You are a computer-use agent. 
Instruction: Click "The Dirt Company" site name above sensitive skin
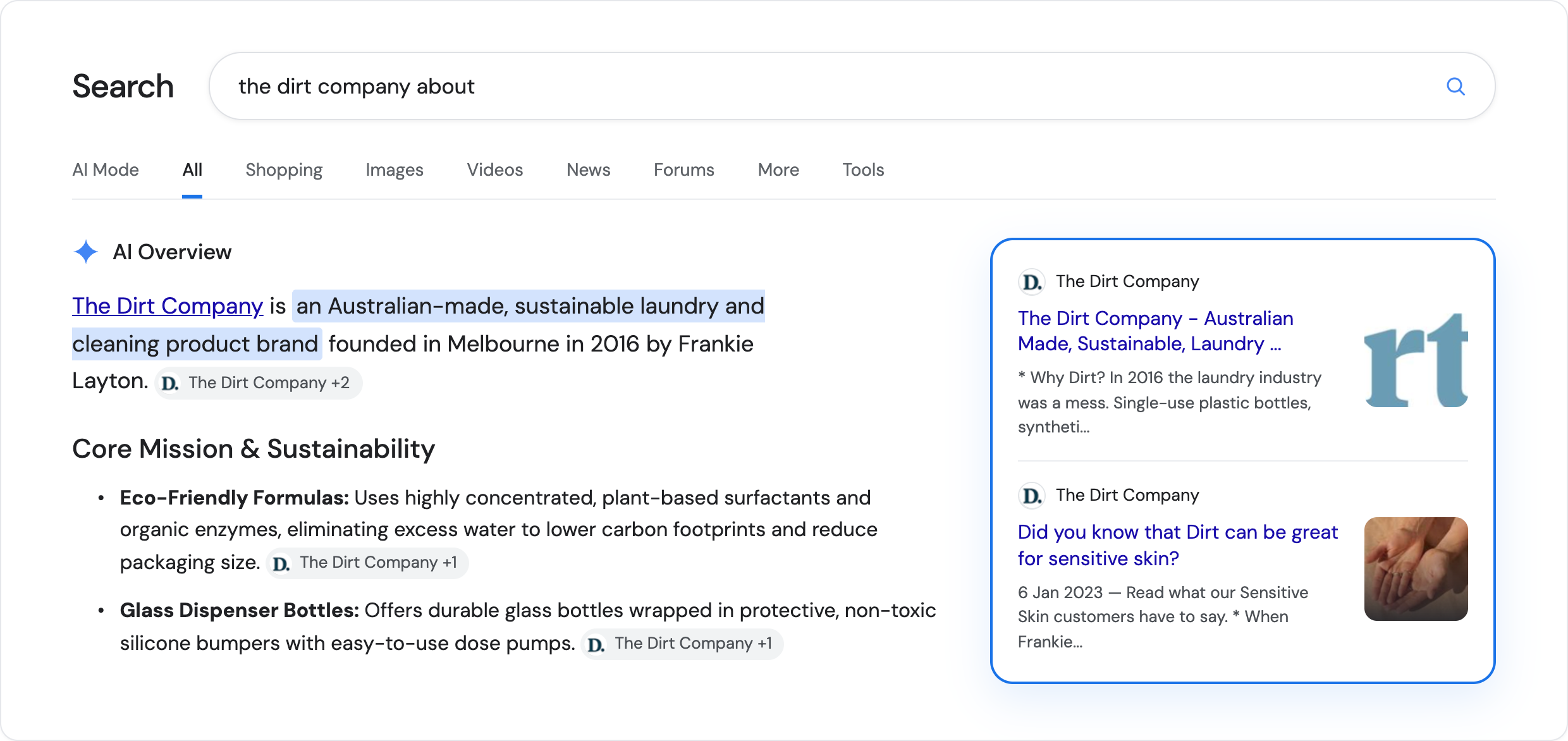pyautogui.click(x=1127, y=495)
